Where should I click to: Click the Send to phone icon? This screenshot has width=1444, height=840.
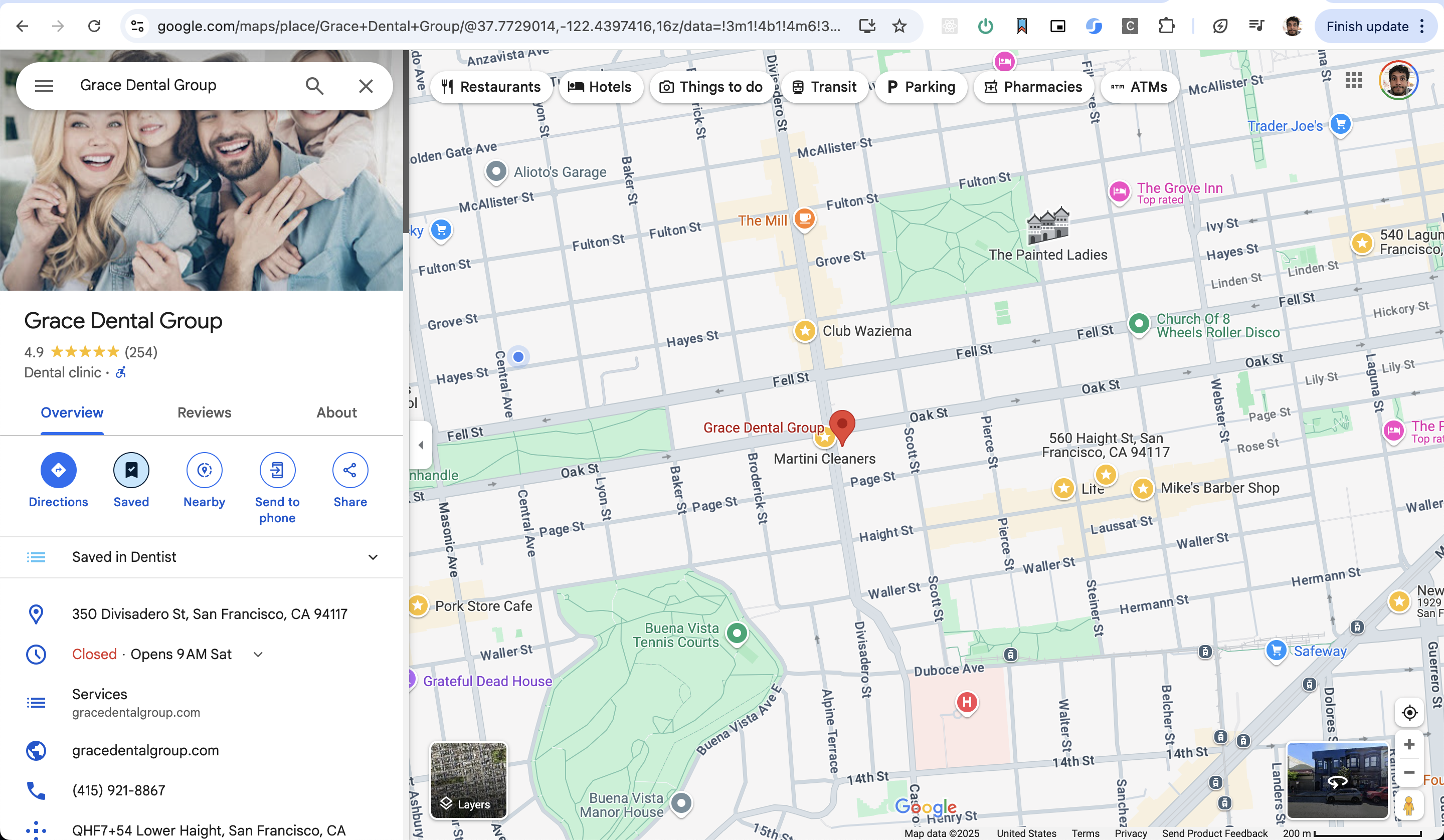tap(277, 471)
